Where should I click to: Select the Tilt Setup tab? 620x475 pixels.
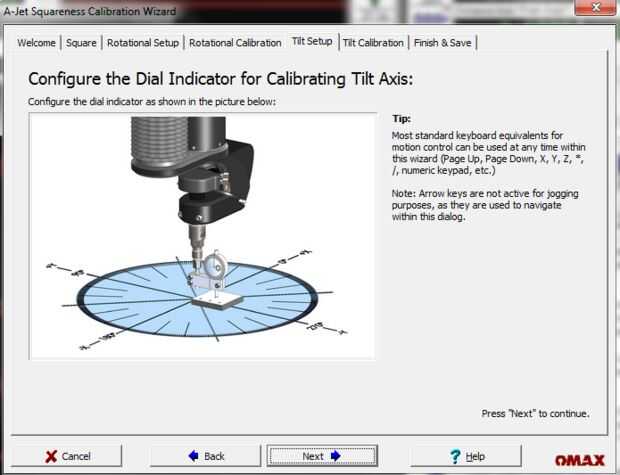312,41
